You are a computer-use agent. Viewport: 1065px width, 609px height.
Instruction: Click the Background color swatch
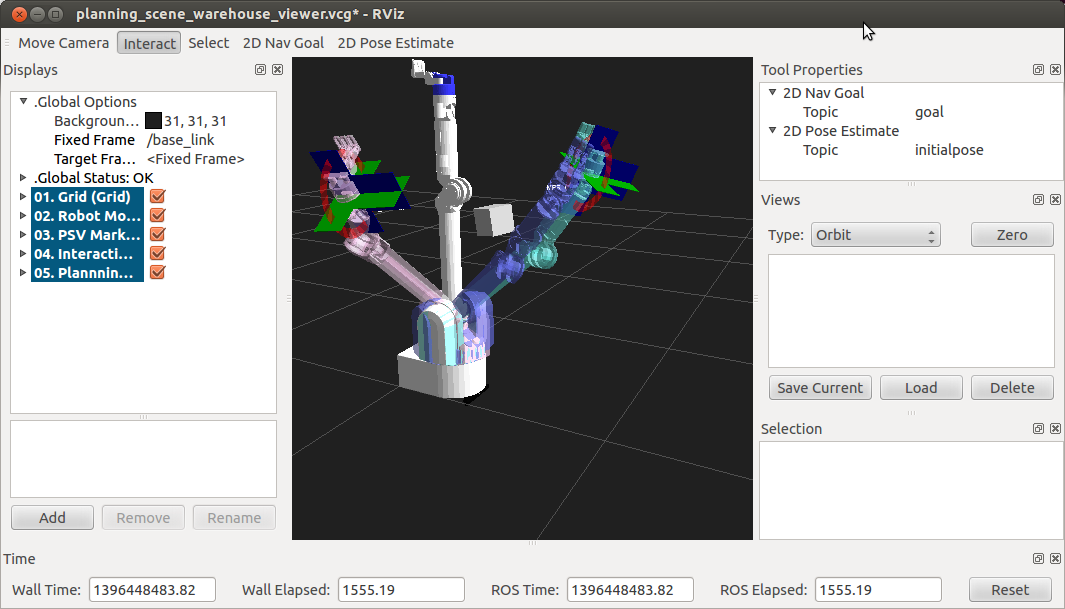point(153,121)
